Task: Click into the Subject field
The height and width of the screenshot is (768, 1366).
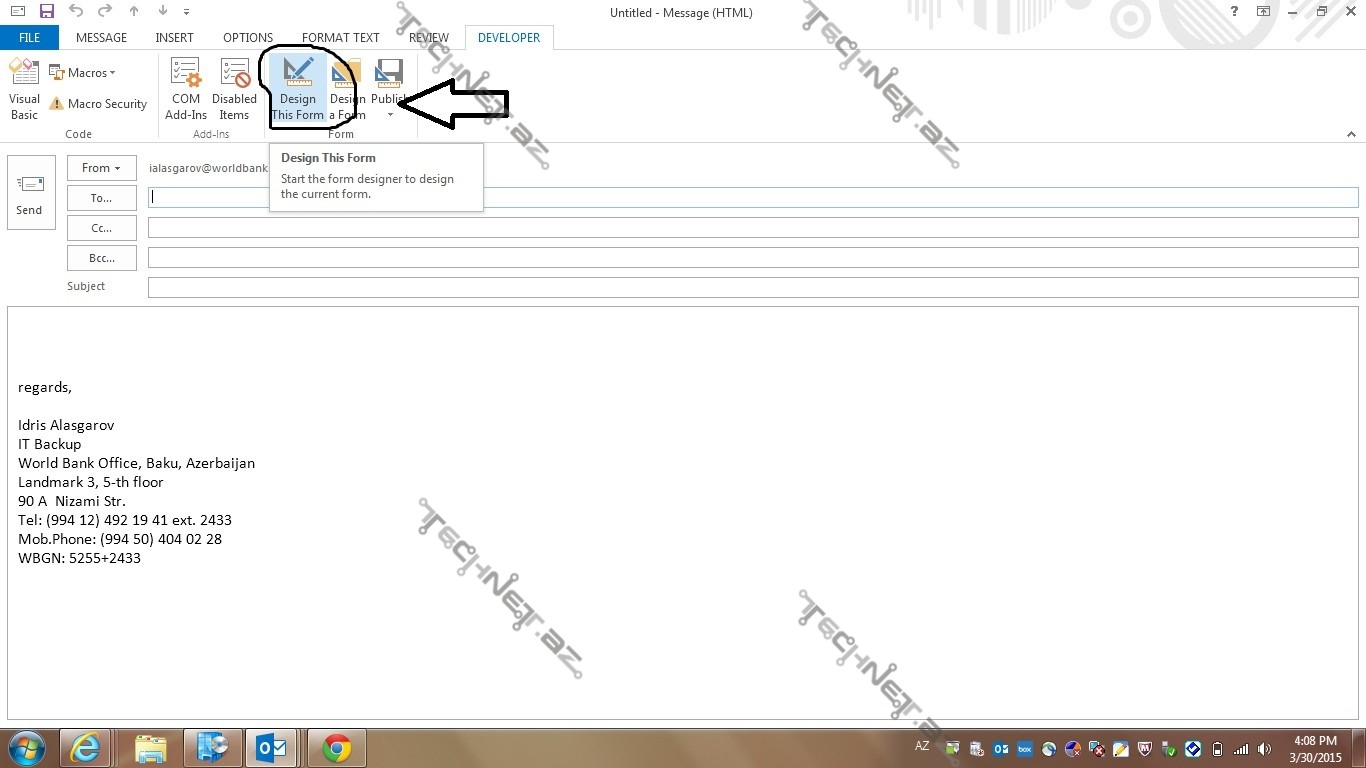Action: pyautogui.click(x=752, y=288)
